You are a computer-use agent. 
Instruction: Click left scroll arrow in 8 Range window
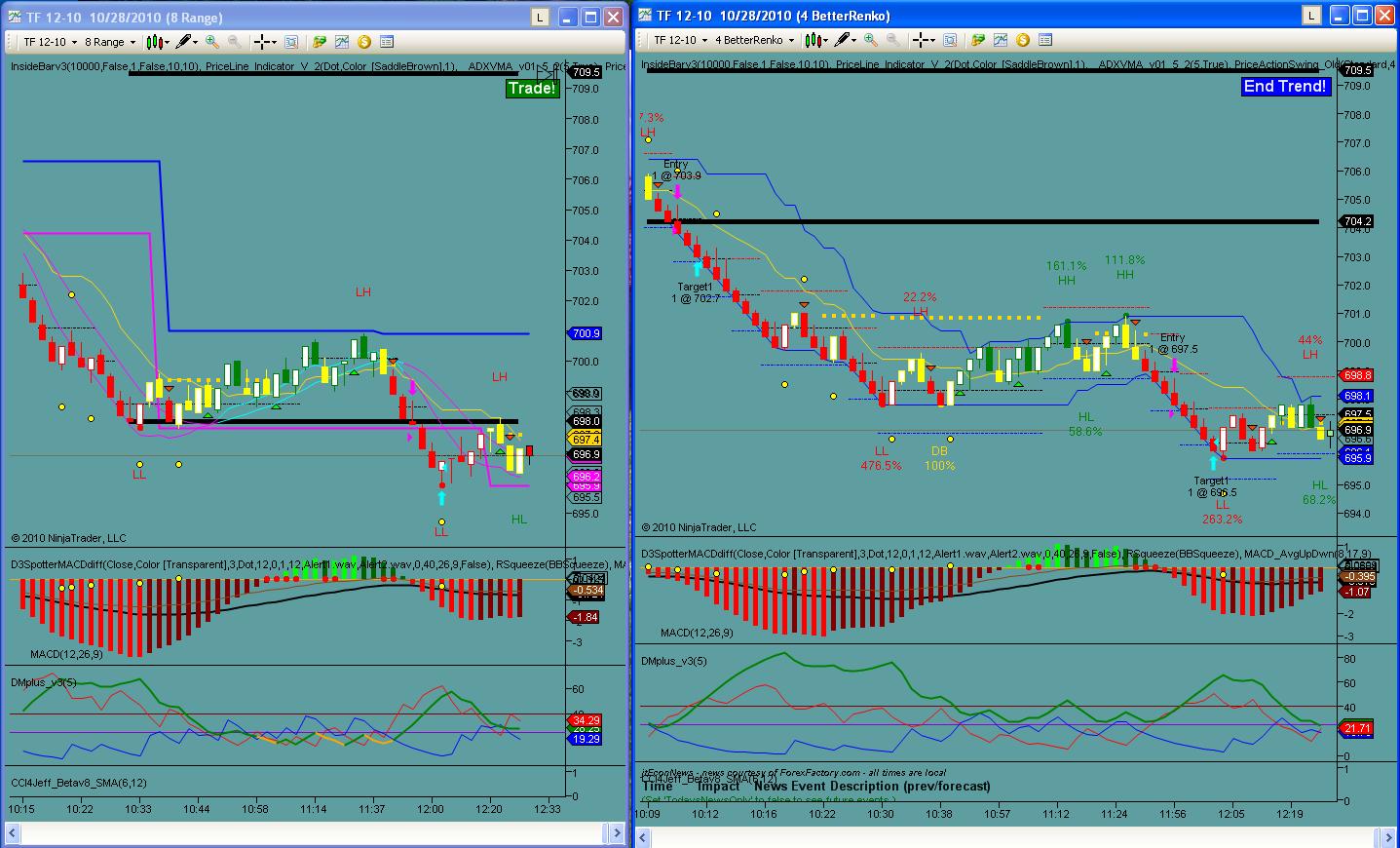[14, 833]
